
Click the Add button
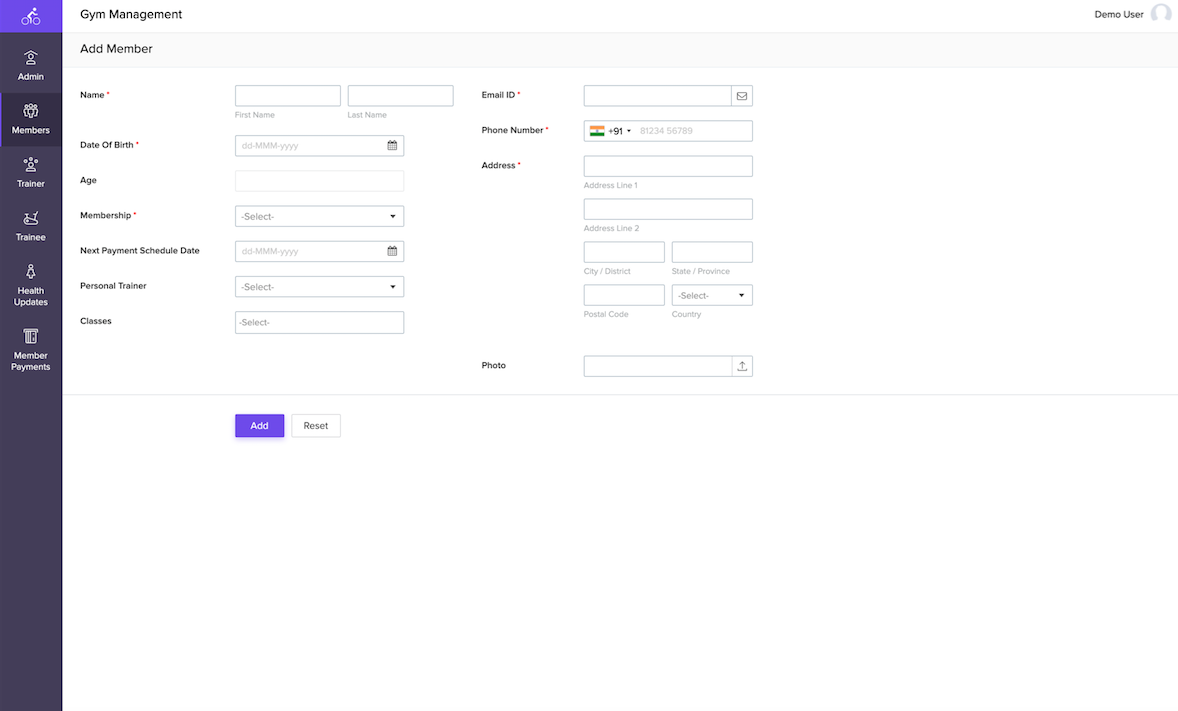click(x=259, y=426)
